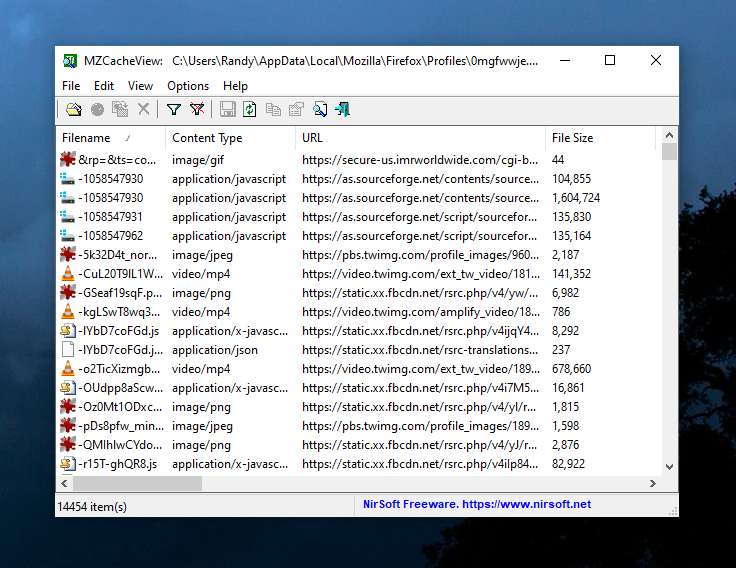This screenshot has height=568, width=736.
Task: Click the vertical scrollbar thumb
Action: tap(669, 152)
